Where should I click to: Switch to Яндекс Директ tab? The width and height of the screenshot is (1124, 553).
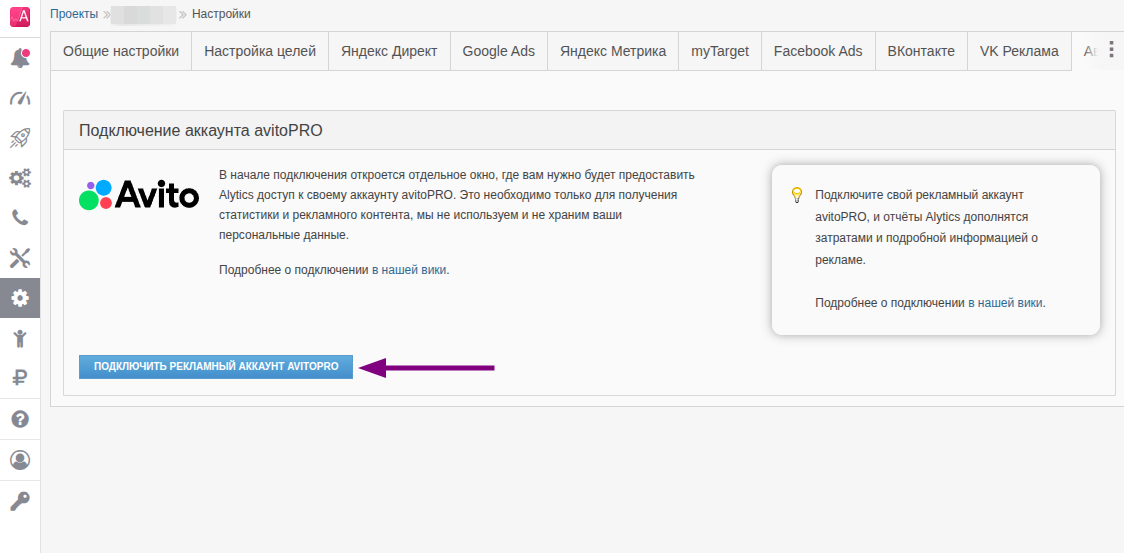(x=389, y=52)
